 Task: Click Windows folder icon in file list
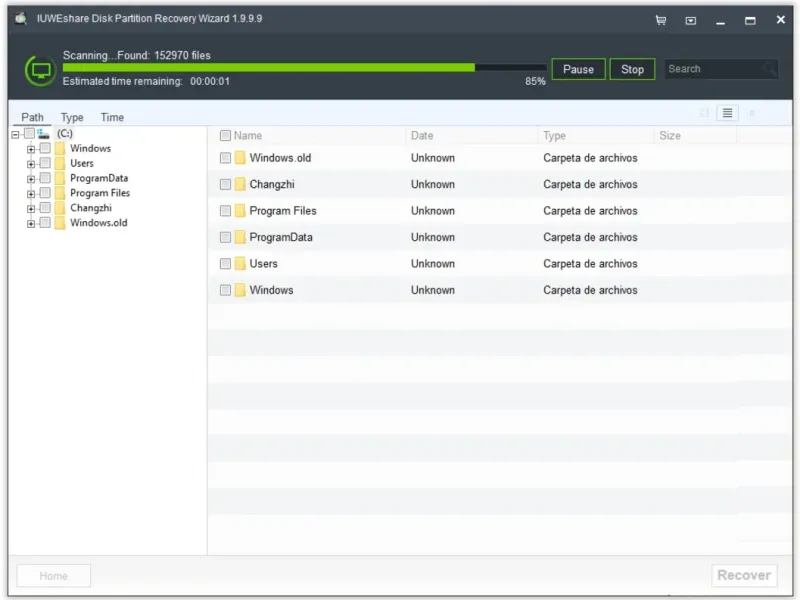click(x=240, y=290)
